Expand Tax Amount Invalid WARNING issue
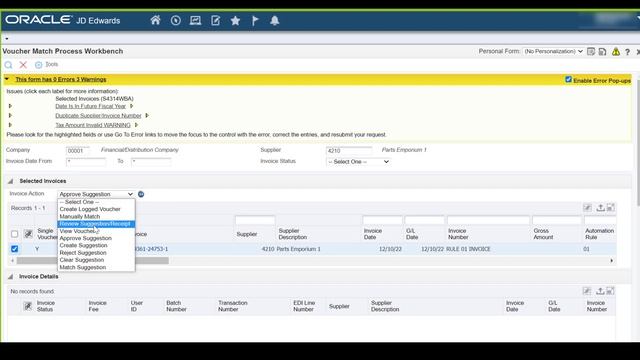 point(10,125)
